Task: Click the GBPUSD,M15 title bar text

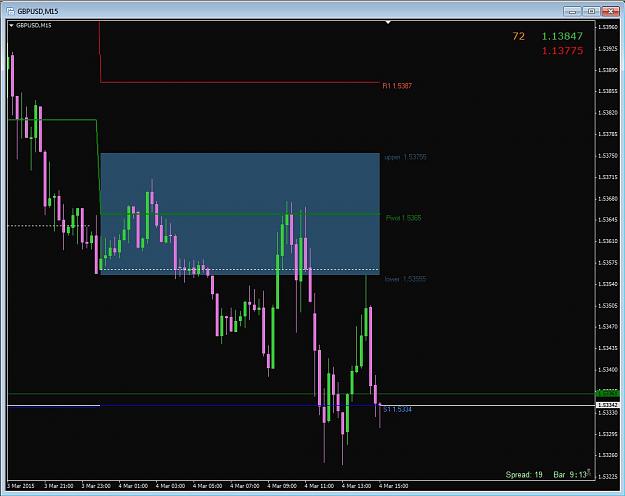Action: coord(38,12)
